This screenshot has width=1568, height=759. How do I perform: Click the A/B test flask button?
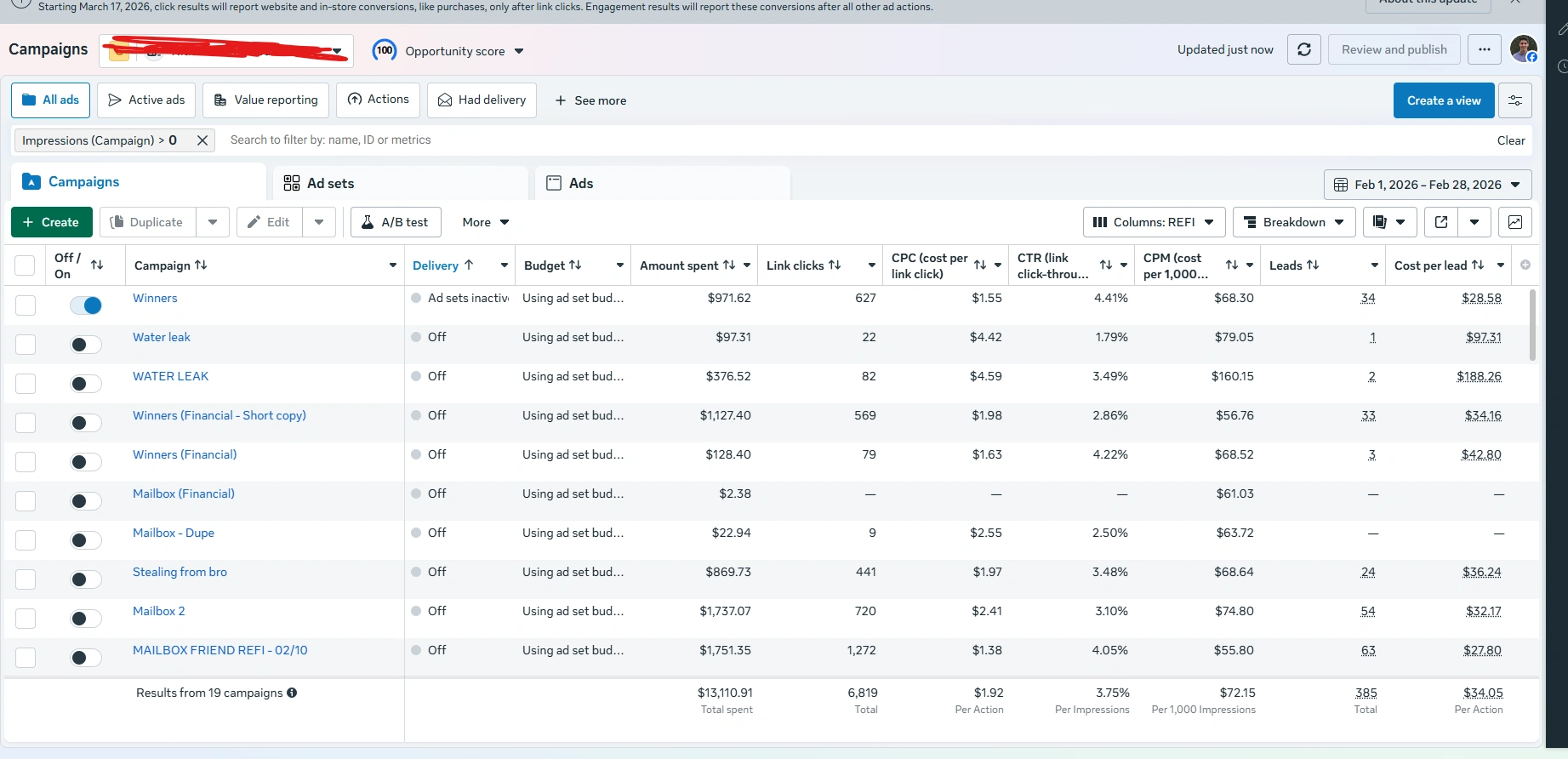395,222
